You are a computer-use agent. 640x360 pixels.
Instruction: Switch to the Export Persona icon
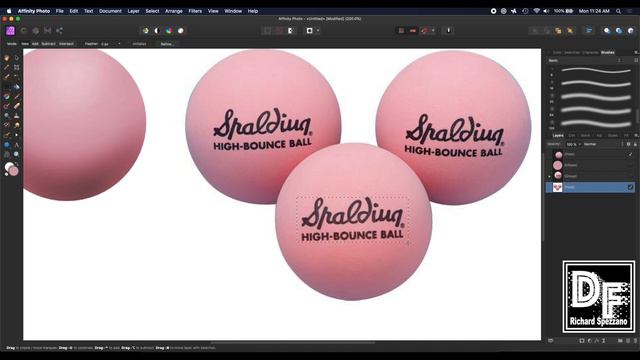tap(59, 31)
